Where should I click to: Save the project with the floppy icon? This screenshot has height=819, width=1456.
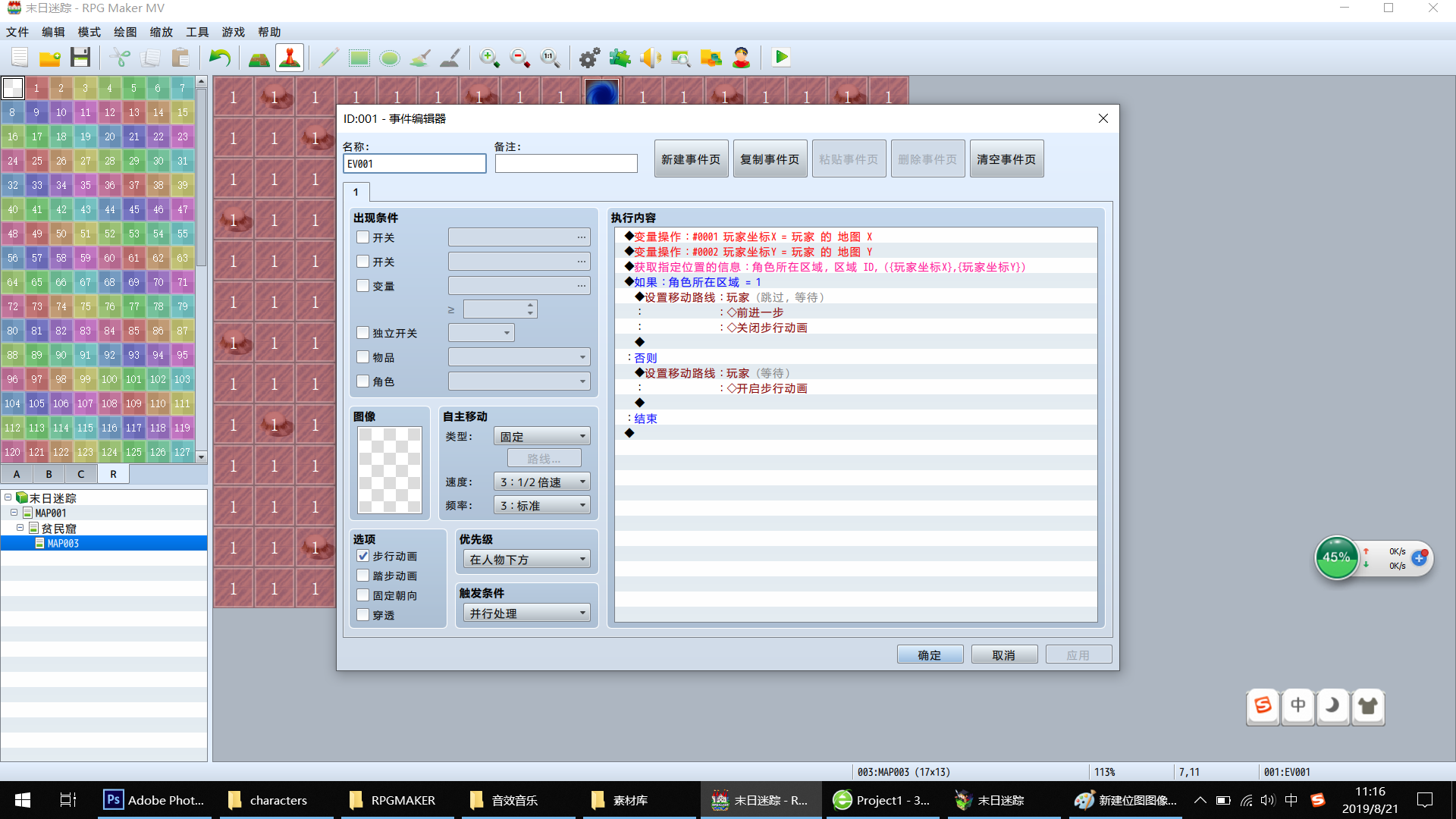pos(80,58)
